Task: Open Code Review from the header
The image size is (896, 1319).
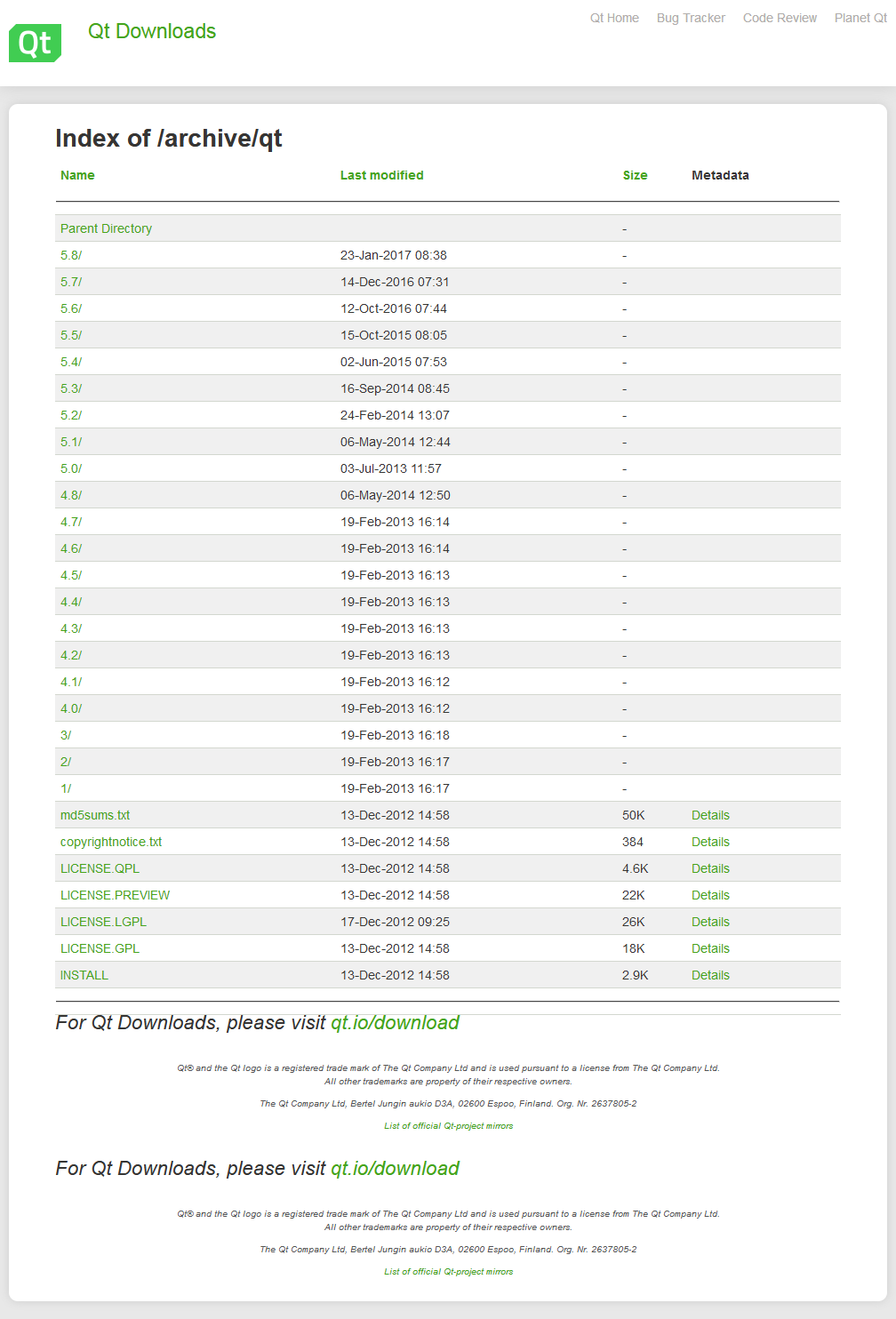Action: 780,18
